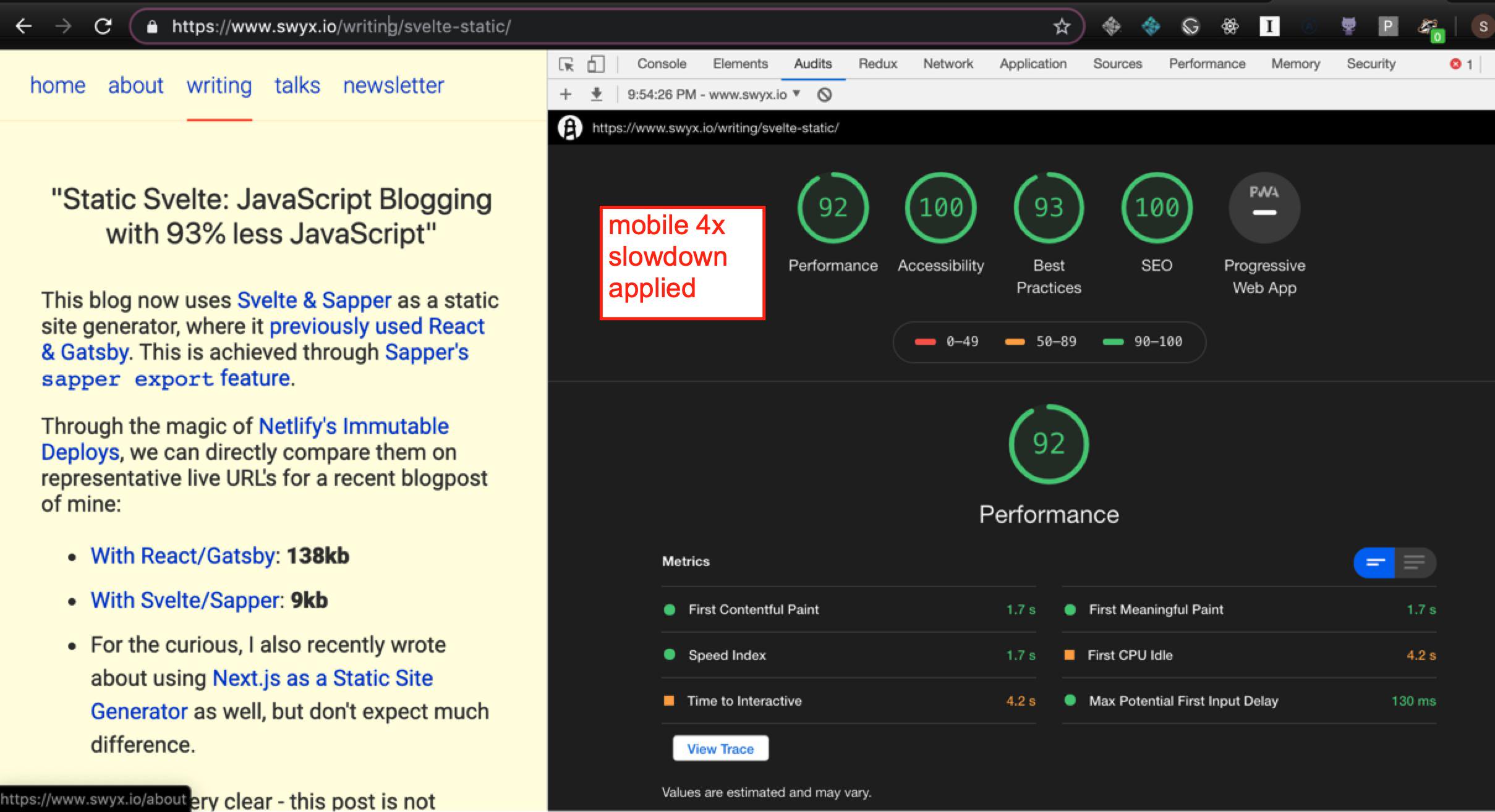Screen dimensions: 1495x812
Task: Open the 'With React/Gatsby' link
Action: [x=183, y=556]
